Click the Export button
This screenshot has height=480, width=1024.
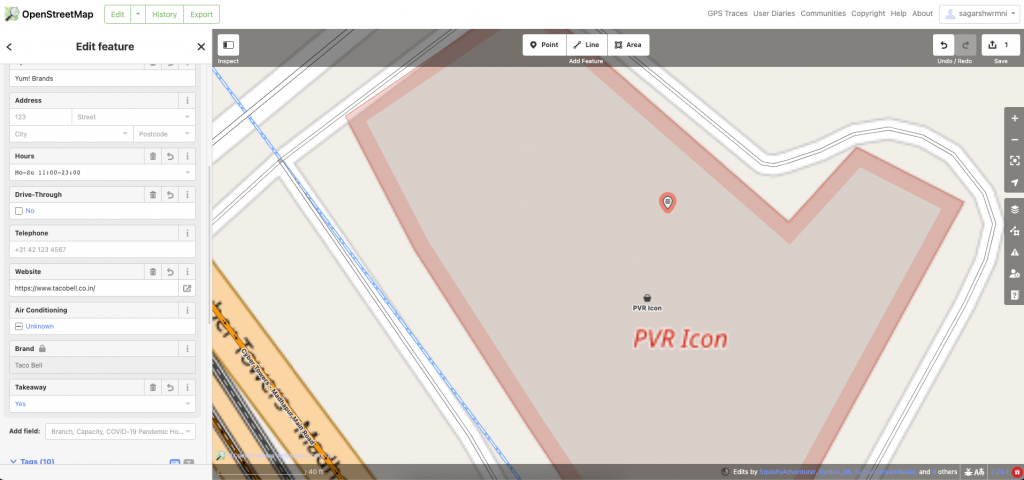point(201,14)
